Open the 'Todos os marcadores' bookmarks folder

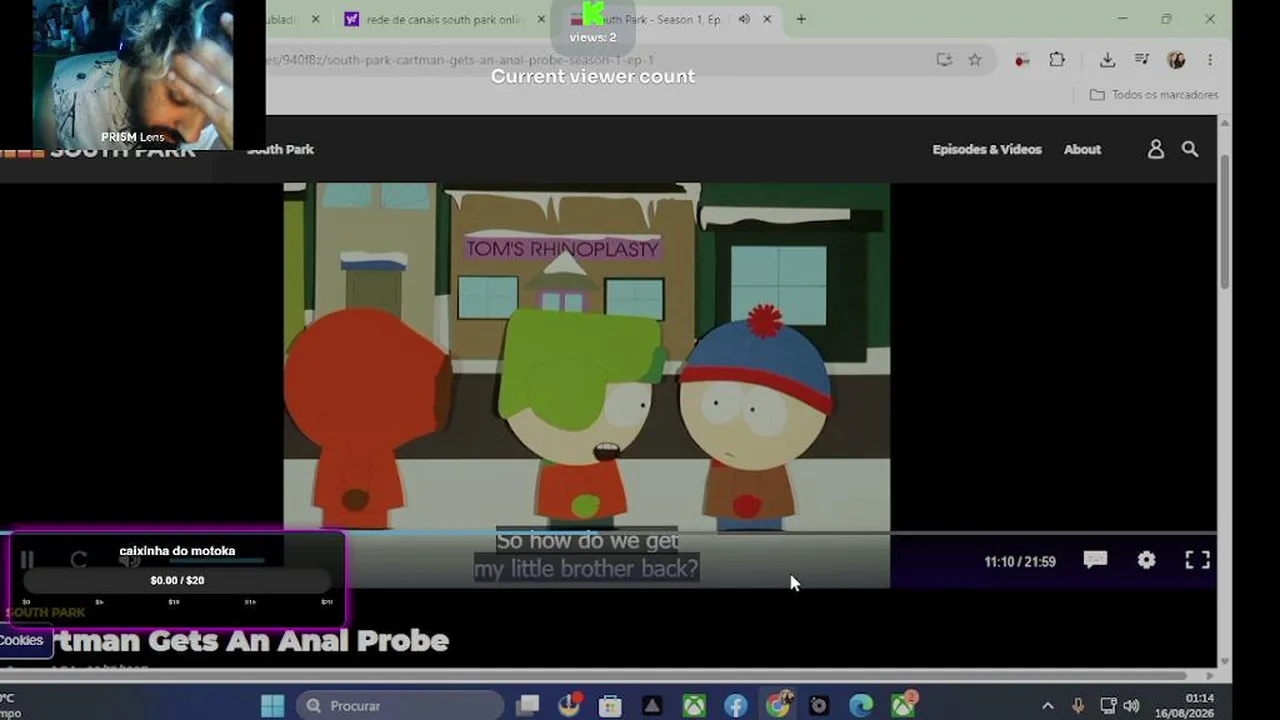1154,95
